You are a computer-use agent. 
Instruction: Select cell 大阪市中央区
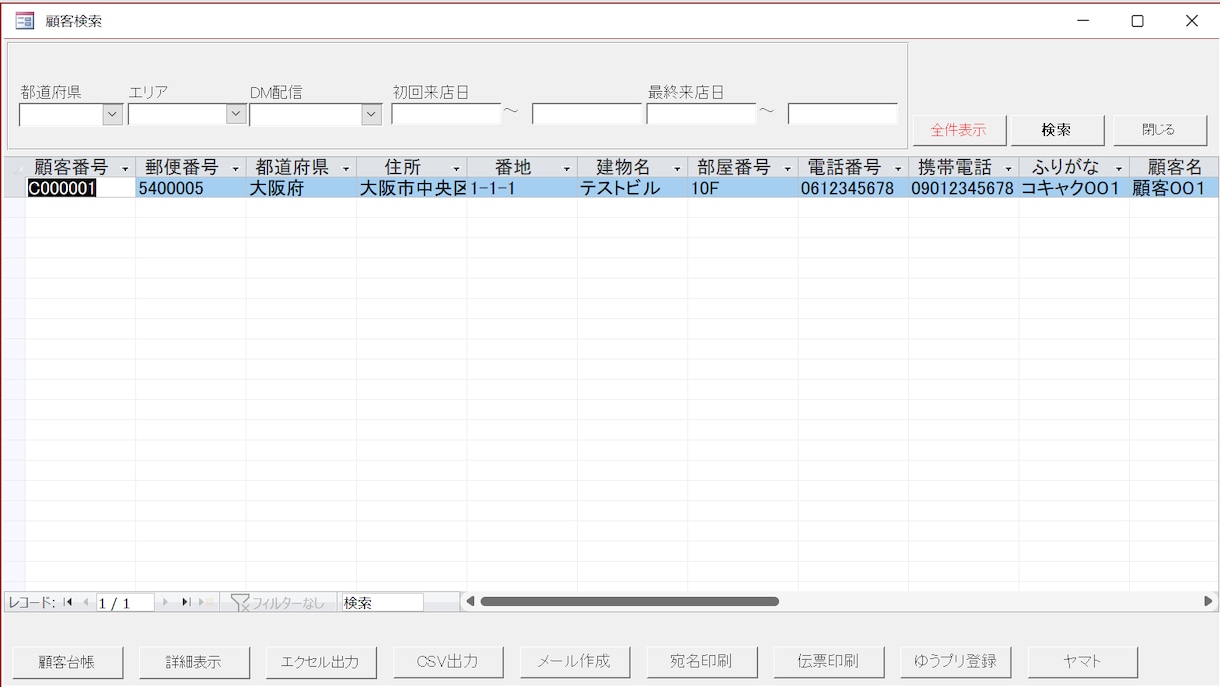tap(411, 188)
